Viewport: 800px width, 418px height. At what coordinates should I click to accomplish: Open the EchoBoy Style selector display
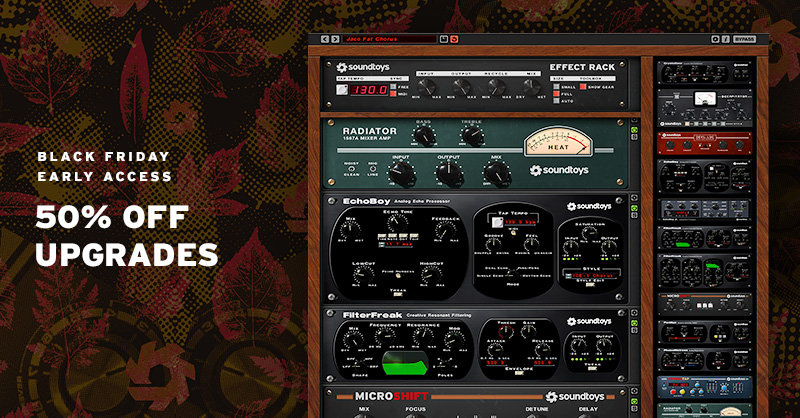tap(591, 275)
